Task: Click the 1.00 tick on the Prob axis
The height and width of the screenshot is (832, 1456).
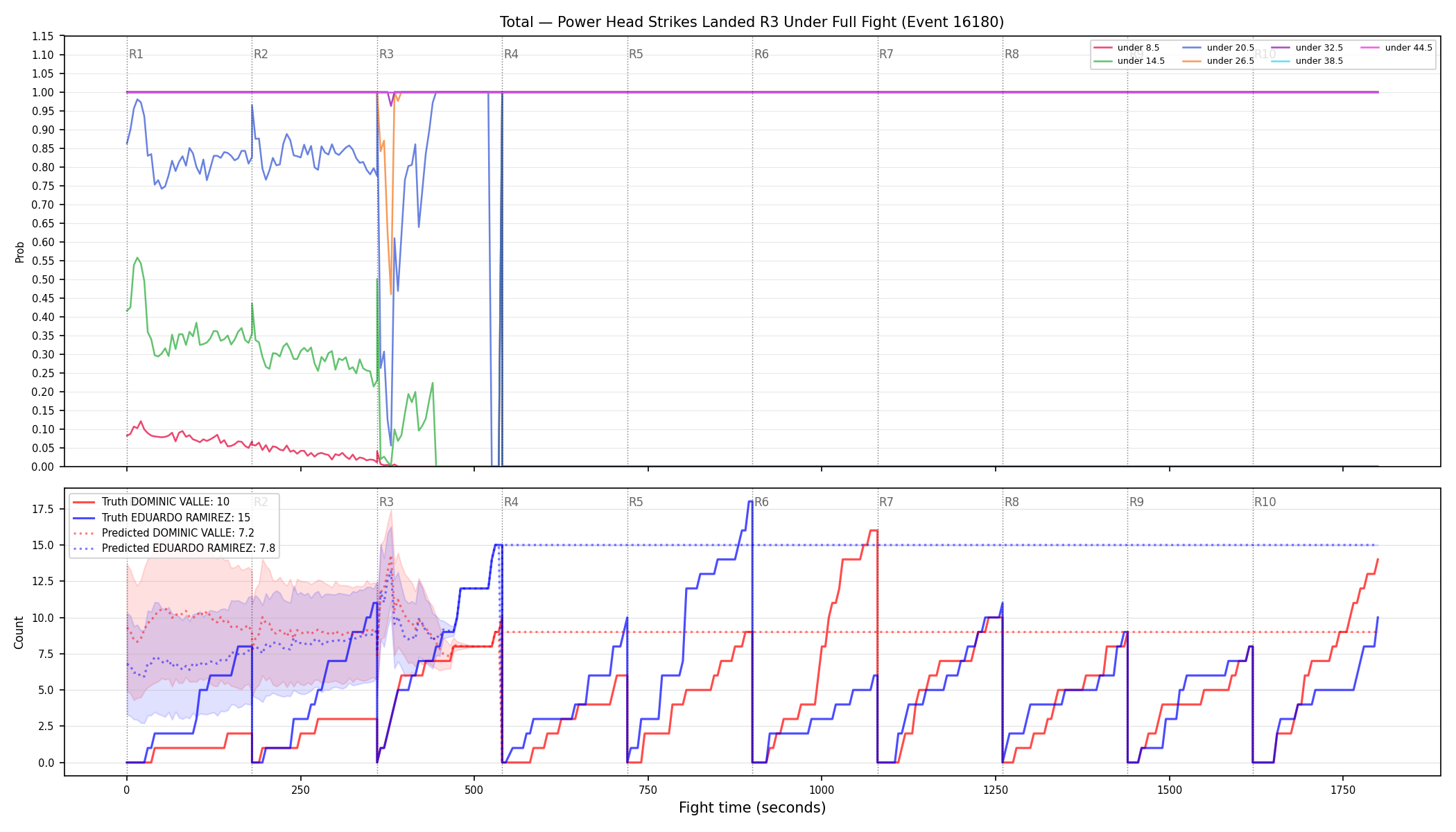Action: [43, 92]
